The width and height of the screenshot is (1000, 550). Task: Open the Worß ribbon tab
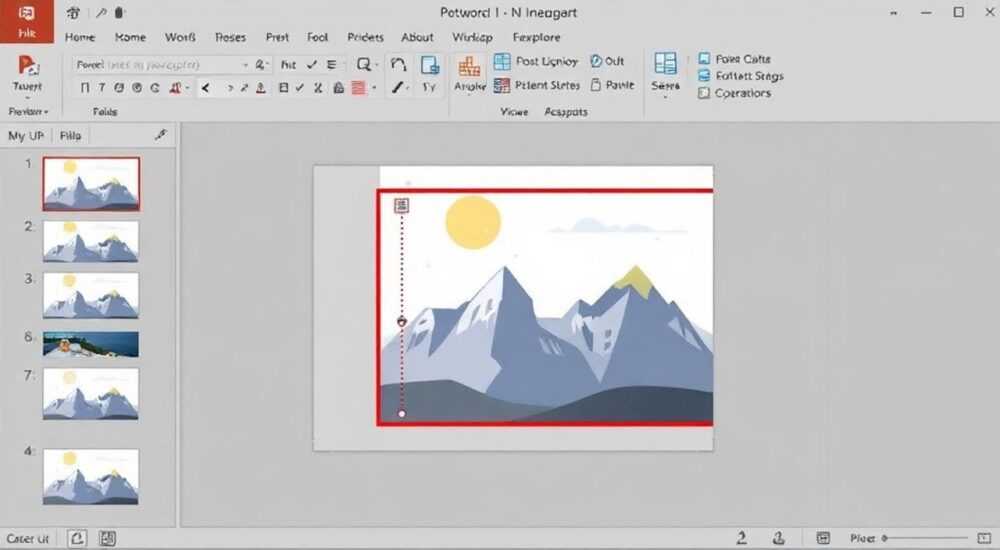point(180,38)
